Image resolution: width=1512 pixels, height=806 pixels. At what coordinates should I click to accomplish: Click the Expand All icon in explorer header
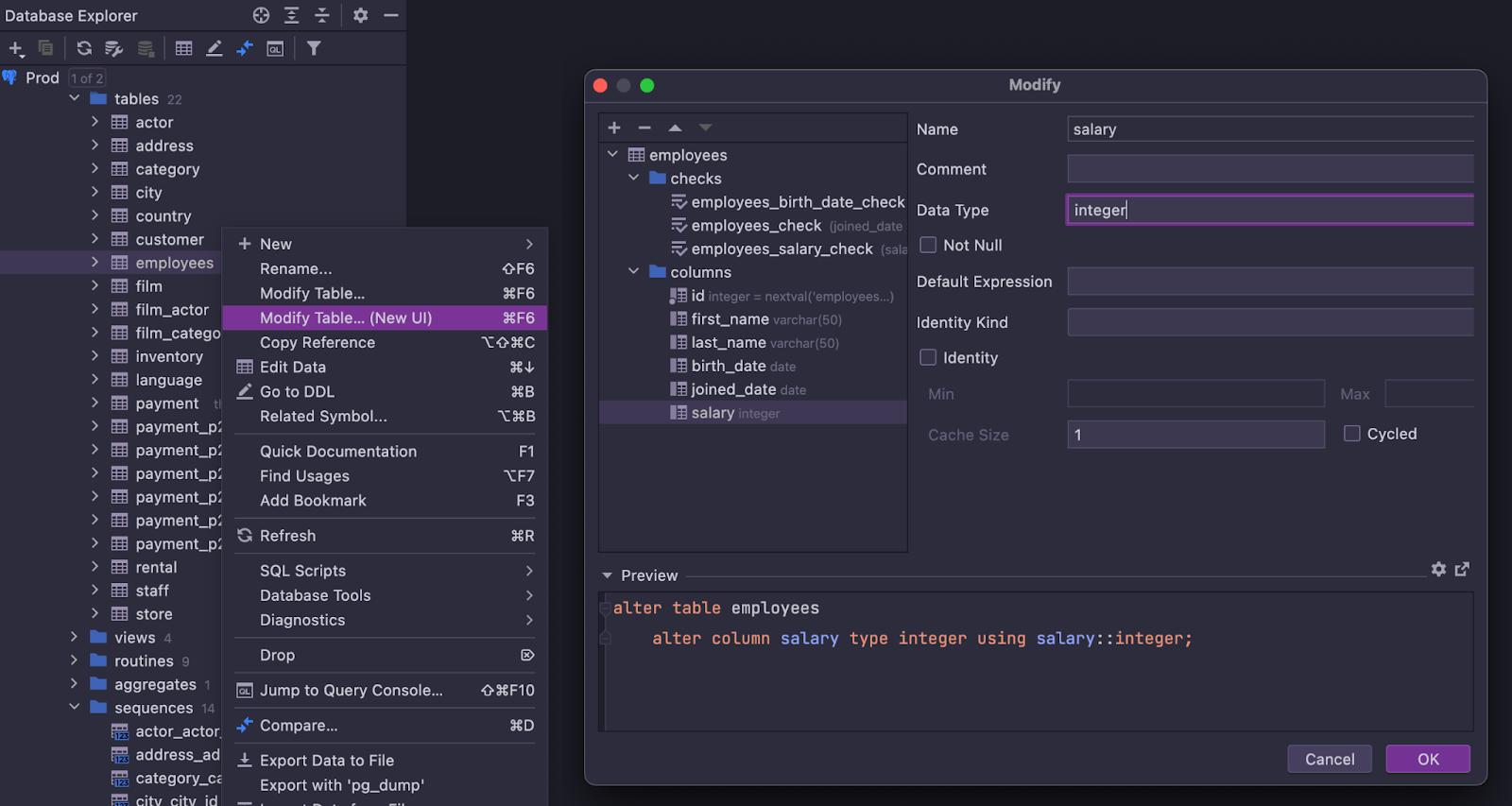[292, 15]
